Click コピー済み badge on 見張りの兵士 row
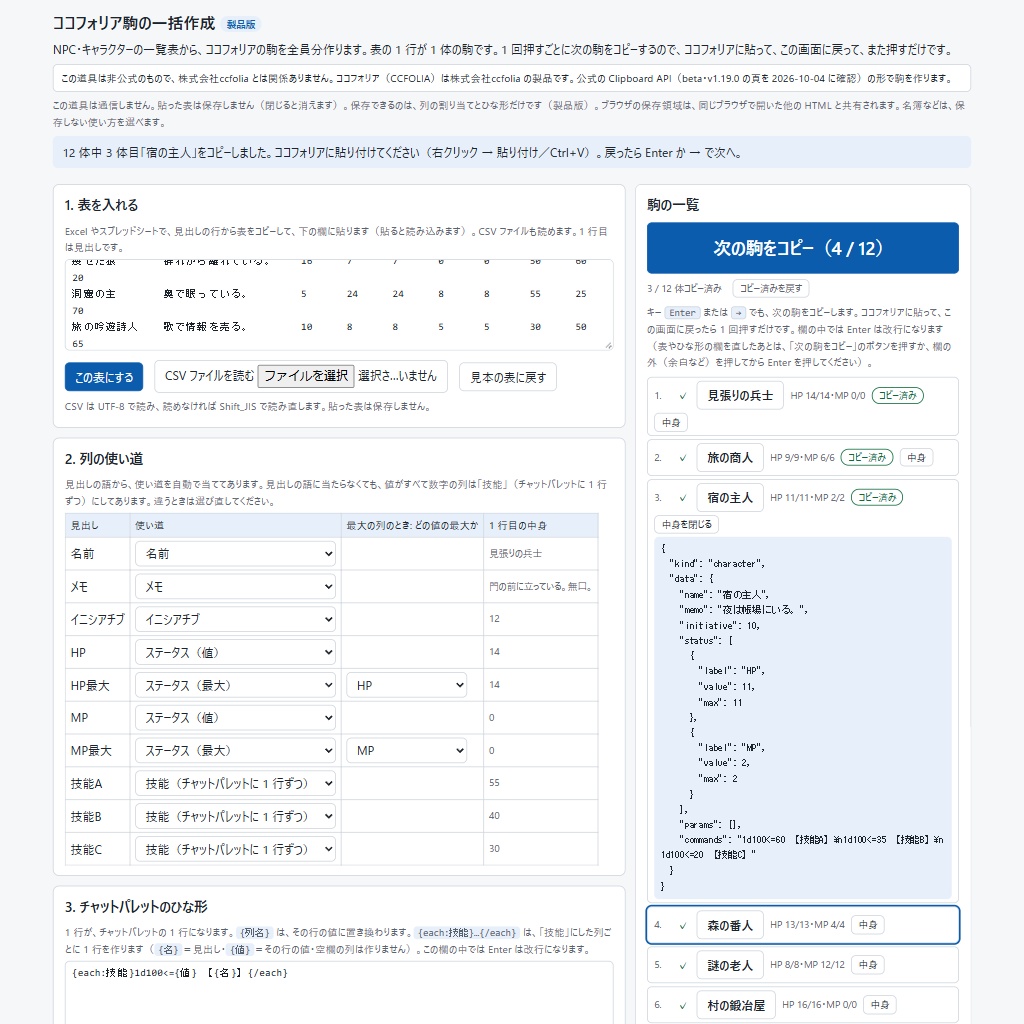 pos(897,395)
